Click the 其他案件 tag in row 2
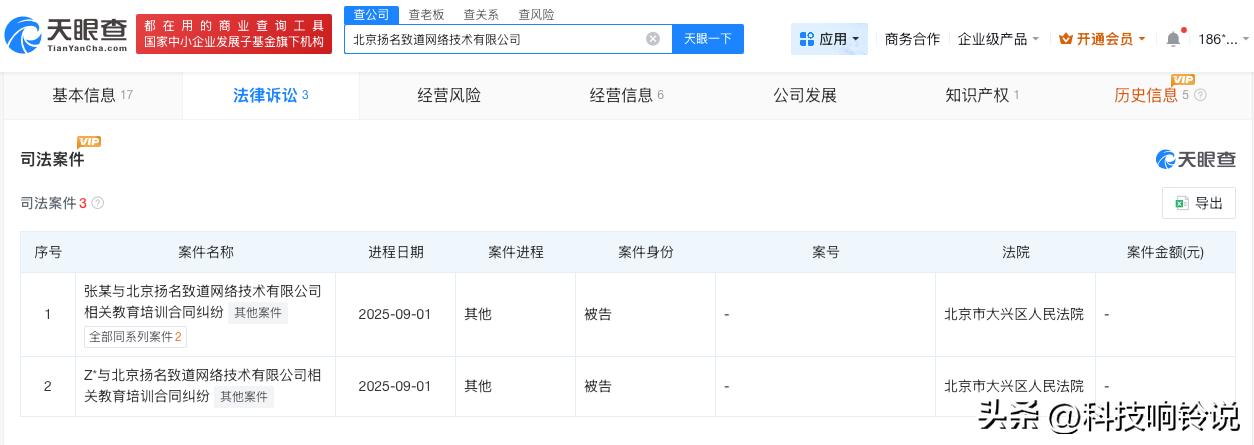This screenshot has width=1254, height=445. coord(243,397)
